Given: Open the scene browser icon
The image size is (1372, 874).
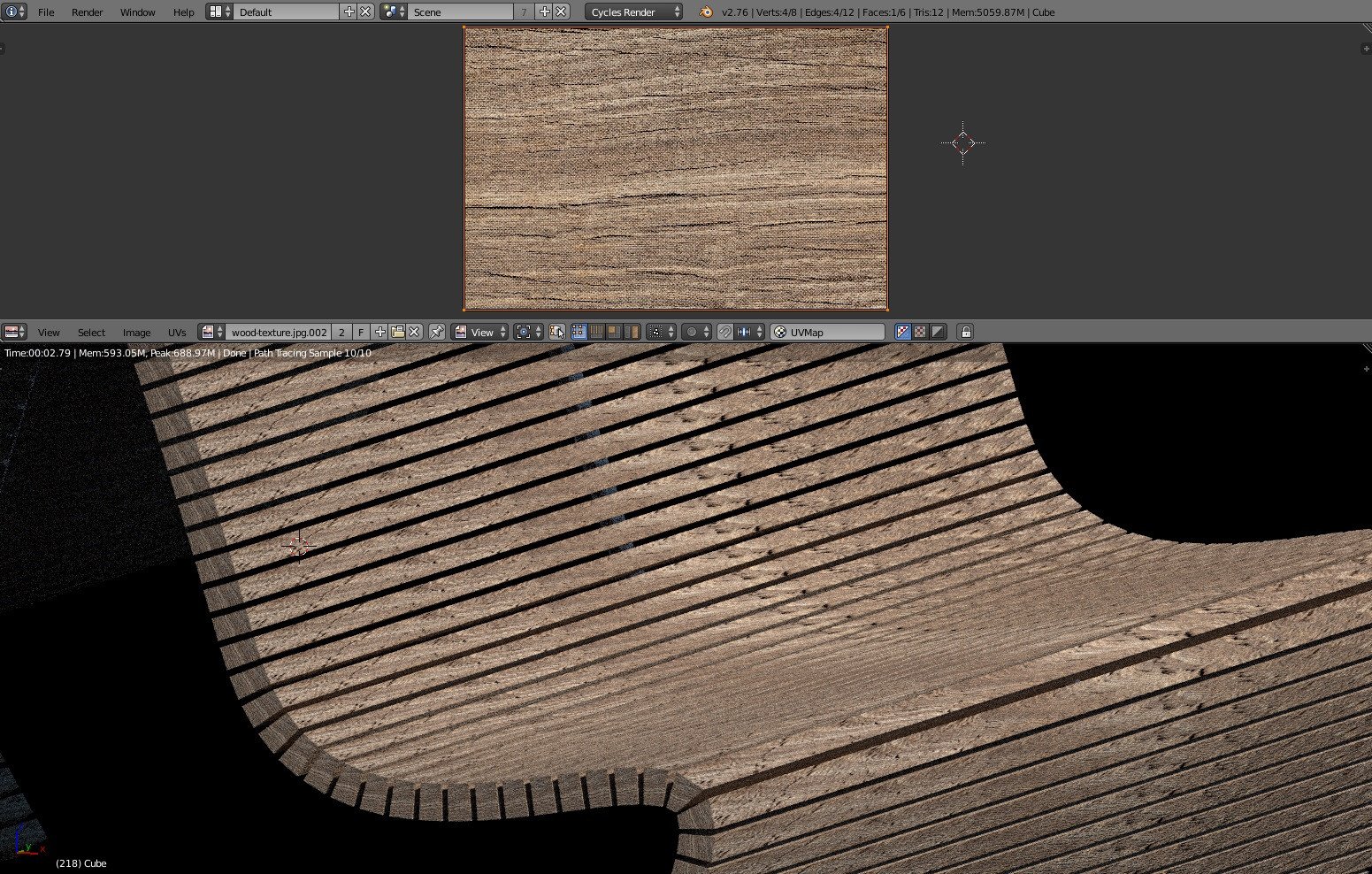Looking at the screenshot, I should click(x=394, y=11).
